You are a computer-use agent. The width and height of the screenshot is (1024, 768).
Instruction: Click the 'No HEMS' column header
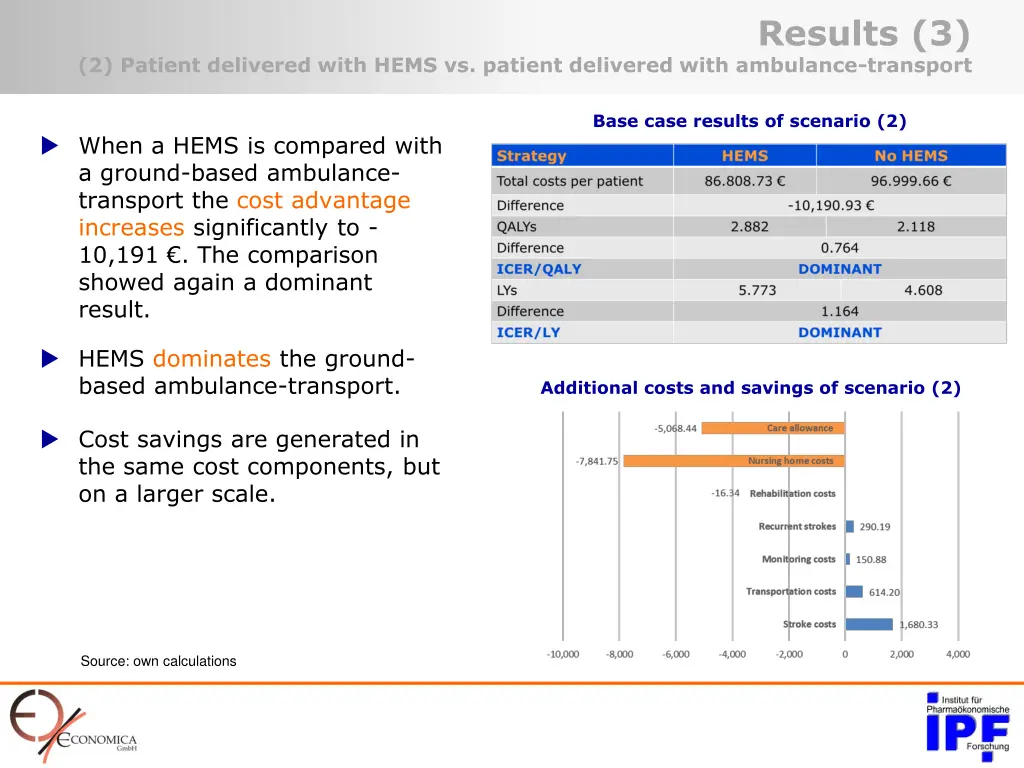tap(911, 156)
